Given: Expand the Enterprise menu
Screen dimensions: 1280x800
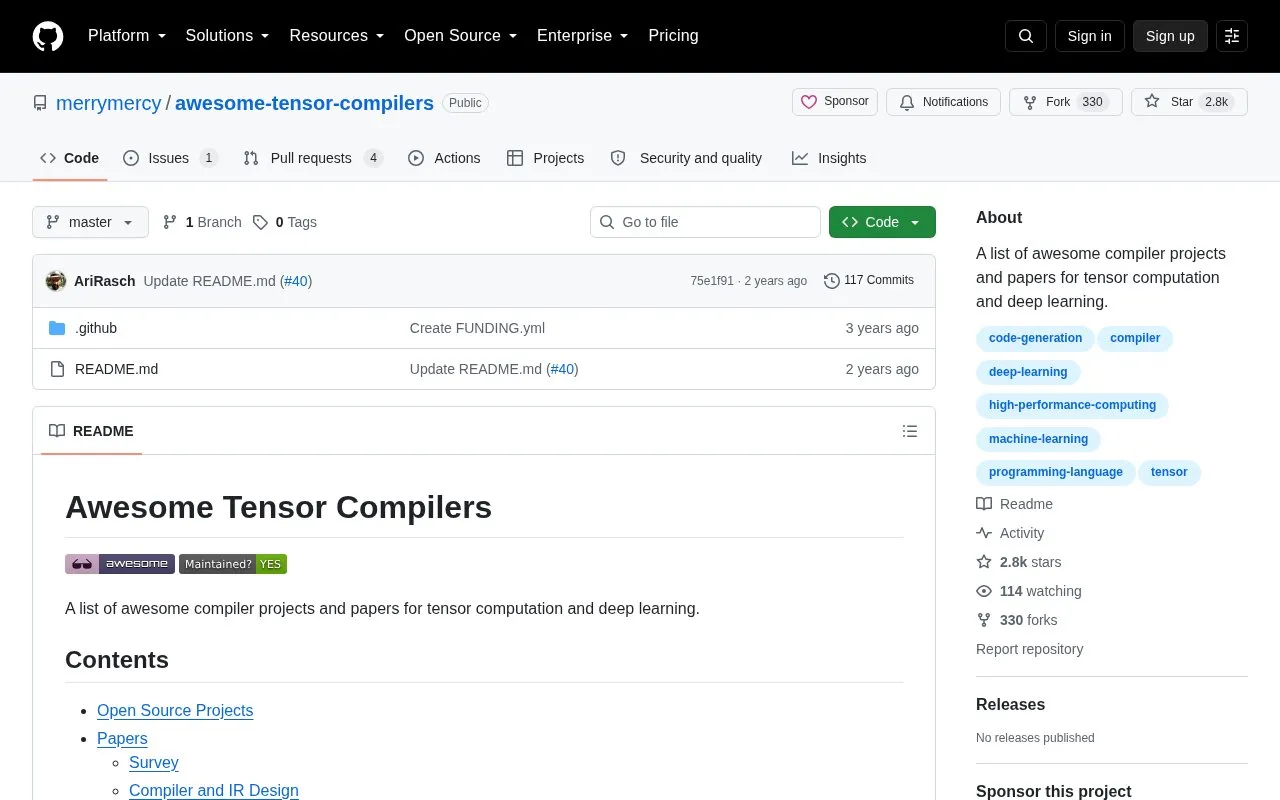Looking at the screenshot, I should tap(583, 36).
